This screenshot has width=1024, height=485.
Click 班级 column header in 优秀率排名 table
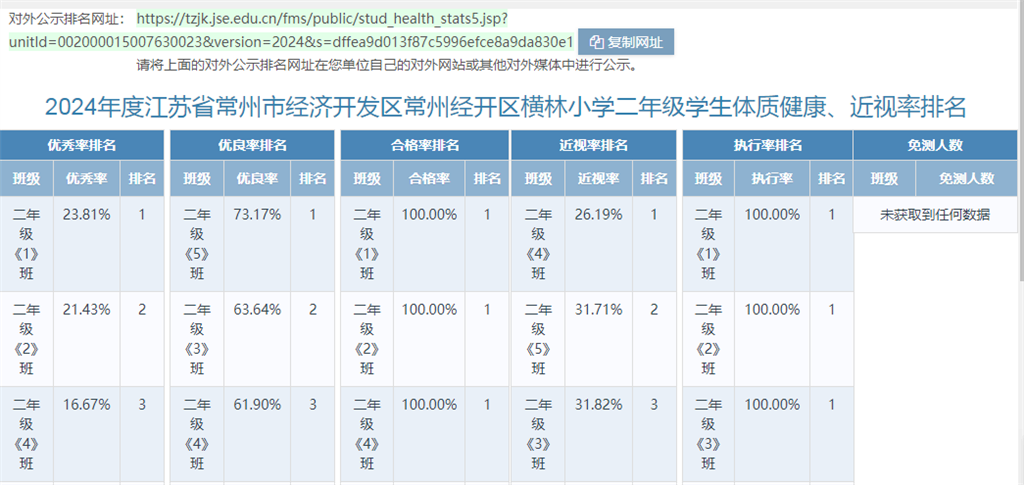[x=27, y=178]
